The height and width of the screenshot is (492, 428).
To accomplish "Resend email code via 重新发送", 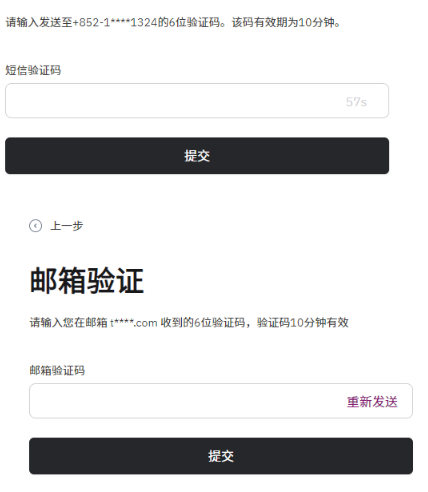I will tap(372, 402).
